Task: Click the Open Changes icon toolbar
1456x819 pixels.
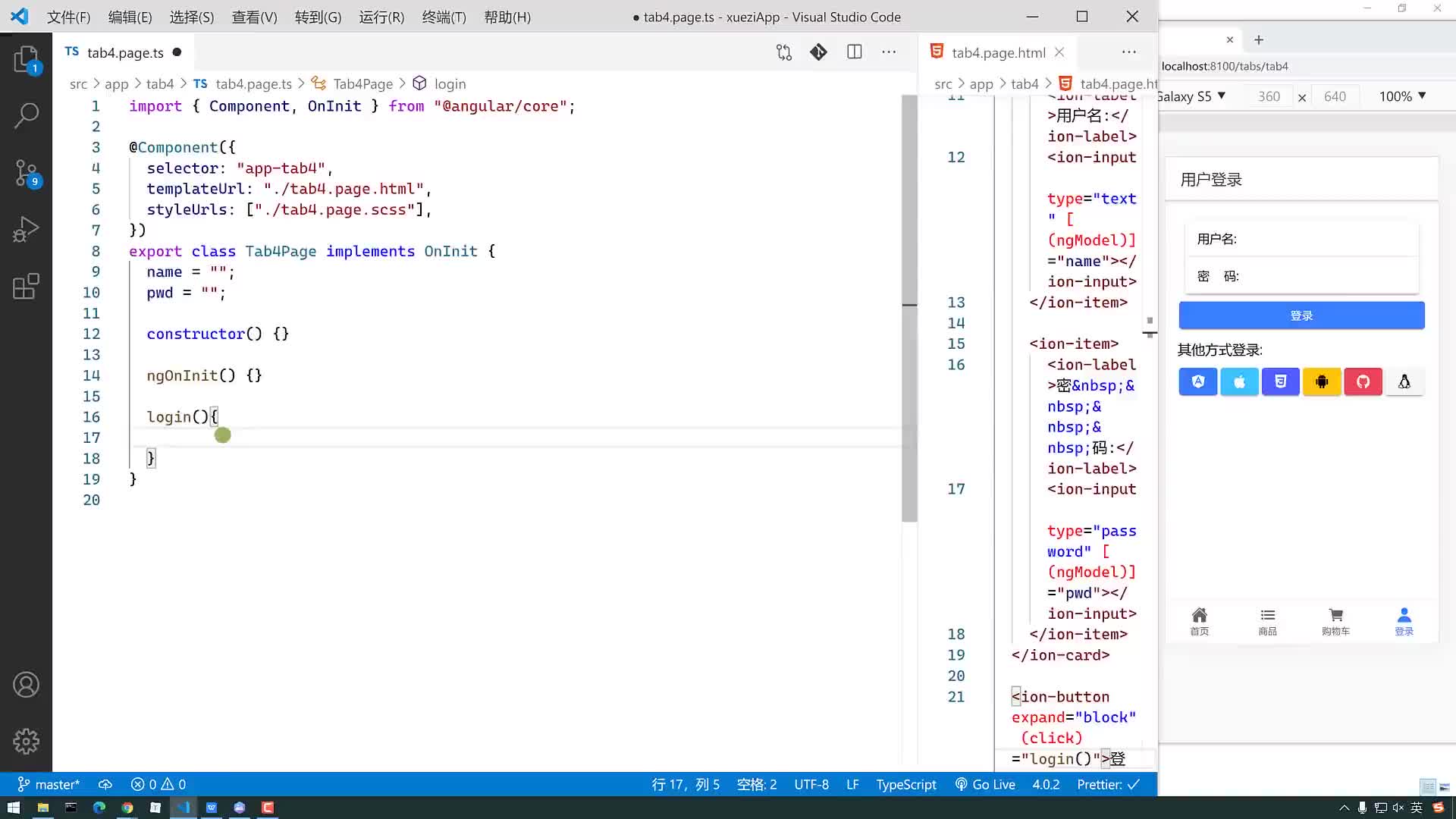Action: [x=784, y=53]
